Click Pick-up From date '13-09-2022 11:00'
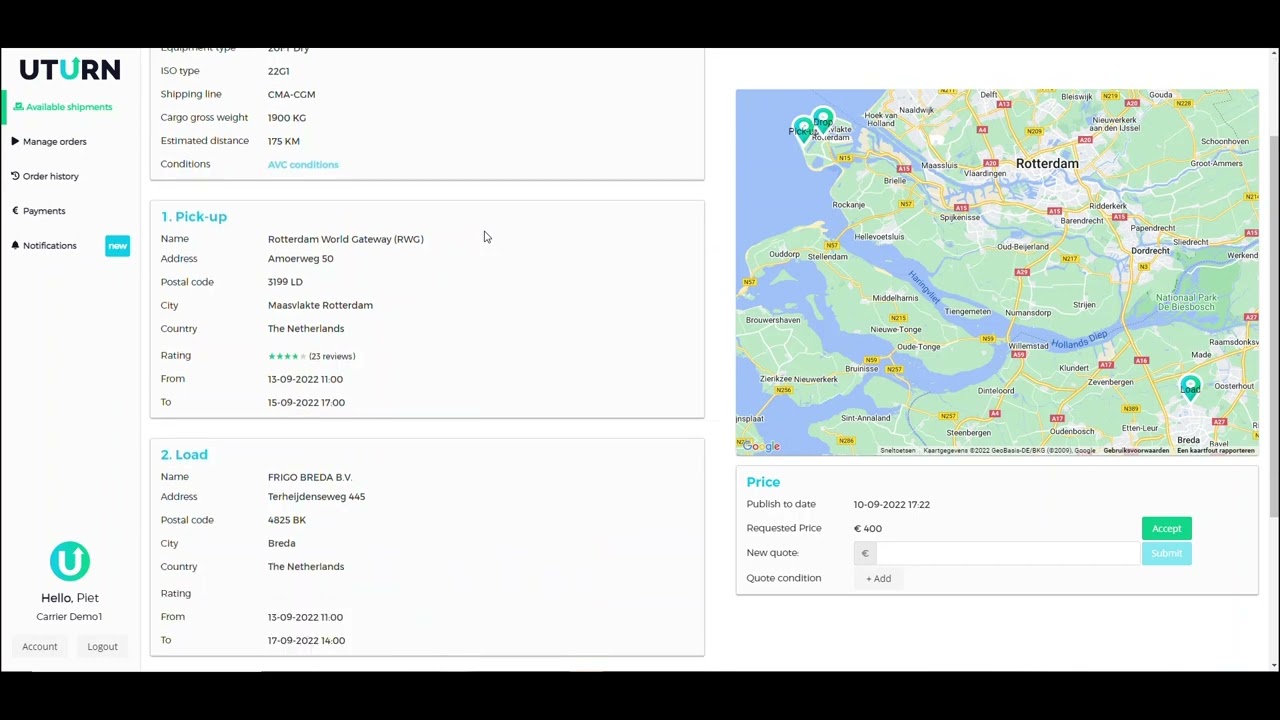Viewport: 1280px width, 720px height. [x=305, y=380]
